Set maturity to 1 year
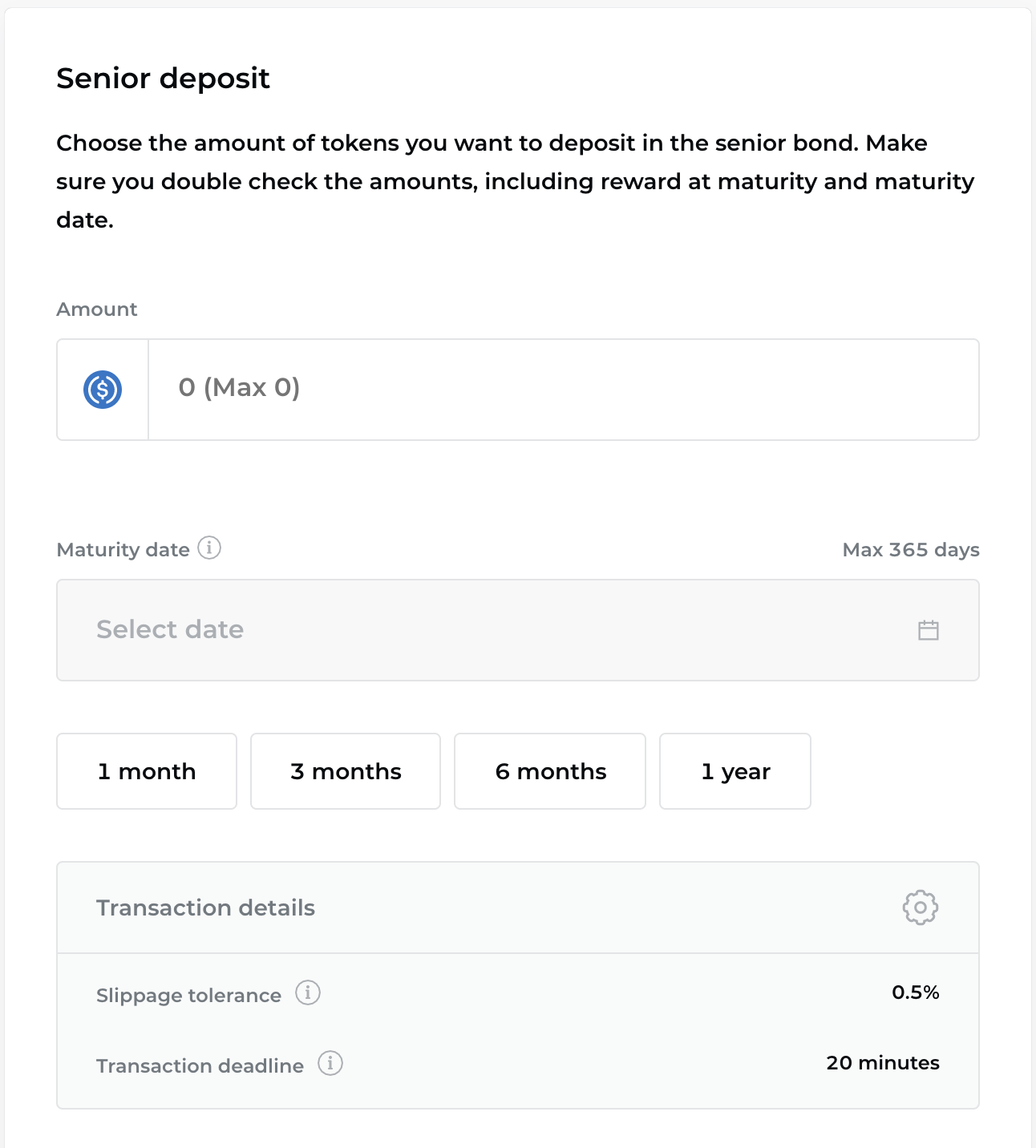The height and width of the screenshot is (1148, 1036). pyautogui.click(x=735, y=771)
